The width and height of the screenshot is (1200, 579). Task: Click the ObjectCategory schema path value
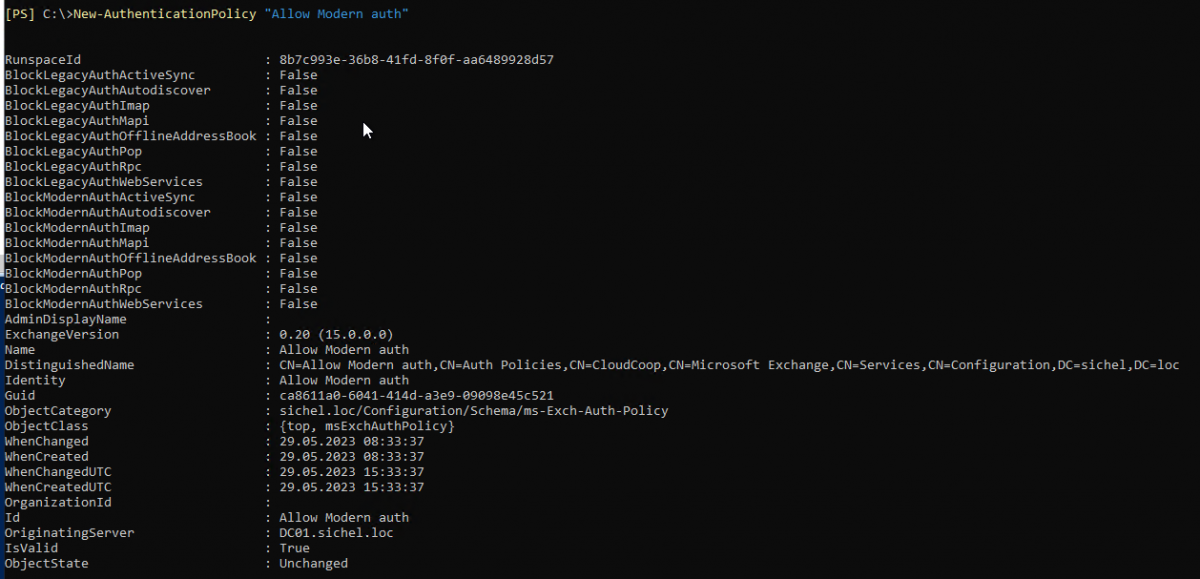(473, 411)
